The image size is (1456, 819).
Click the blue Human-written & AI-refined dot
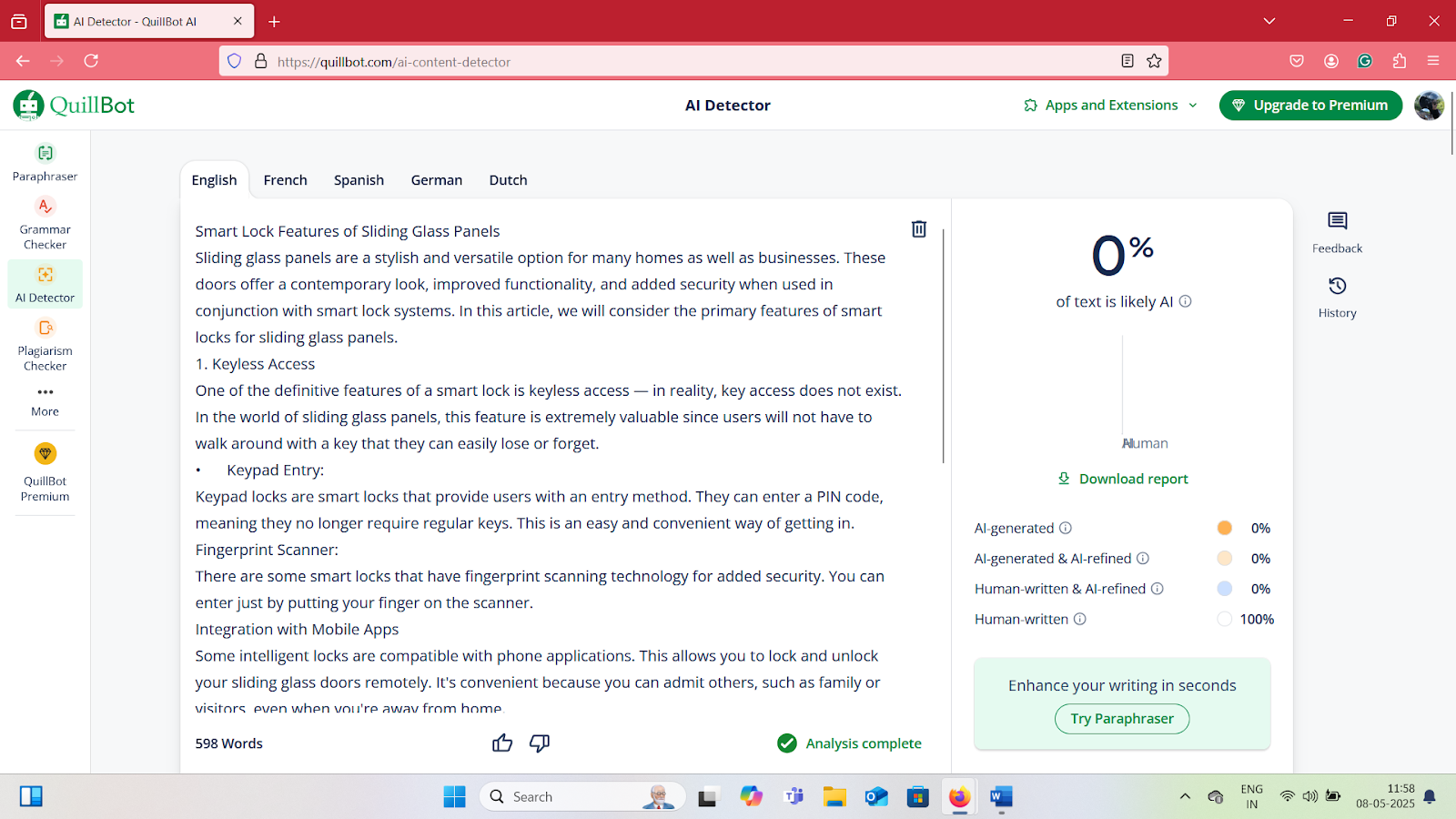[1225, 589]
